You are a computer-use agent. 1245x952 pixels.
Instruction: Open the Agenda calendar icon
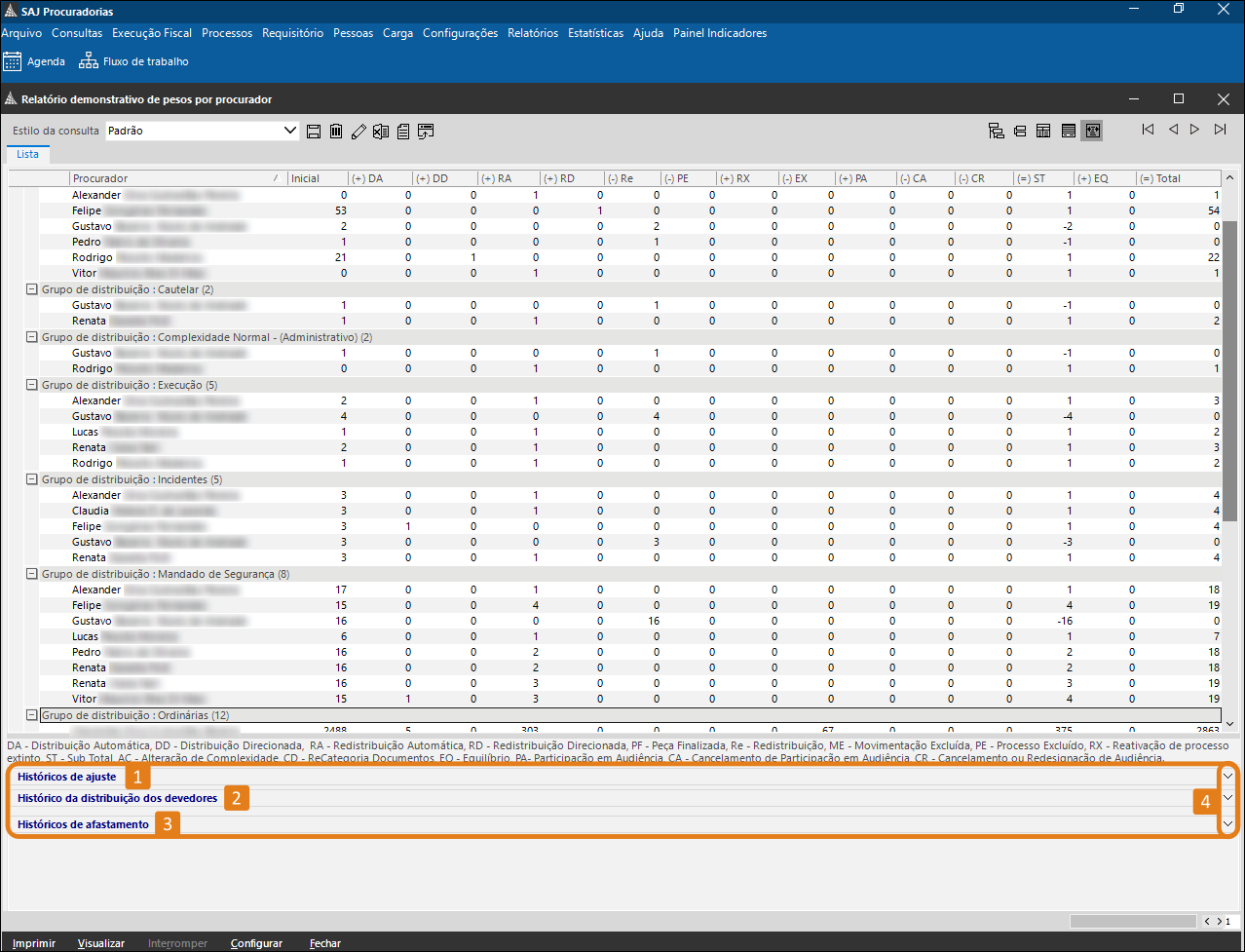(12, 61)
